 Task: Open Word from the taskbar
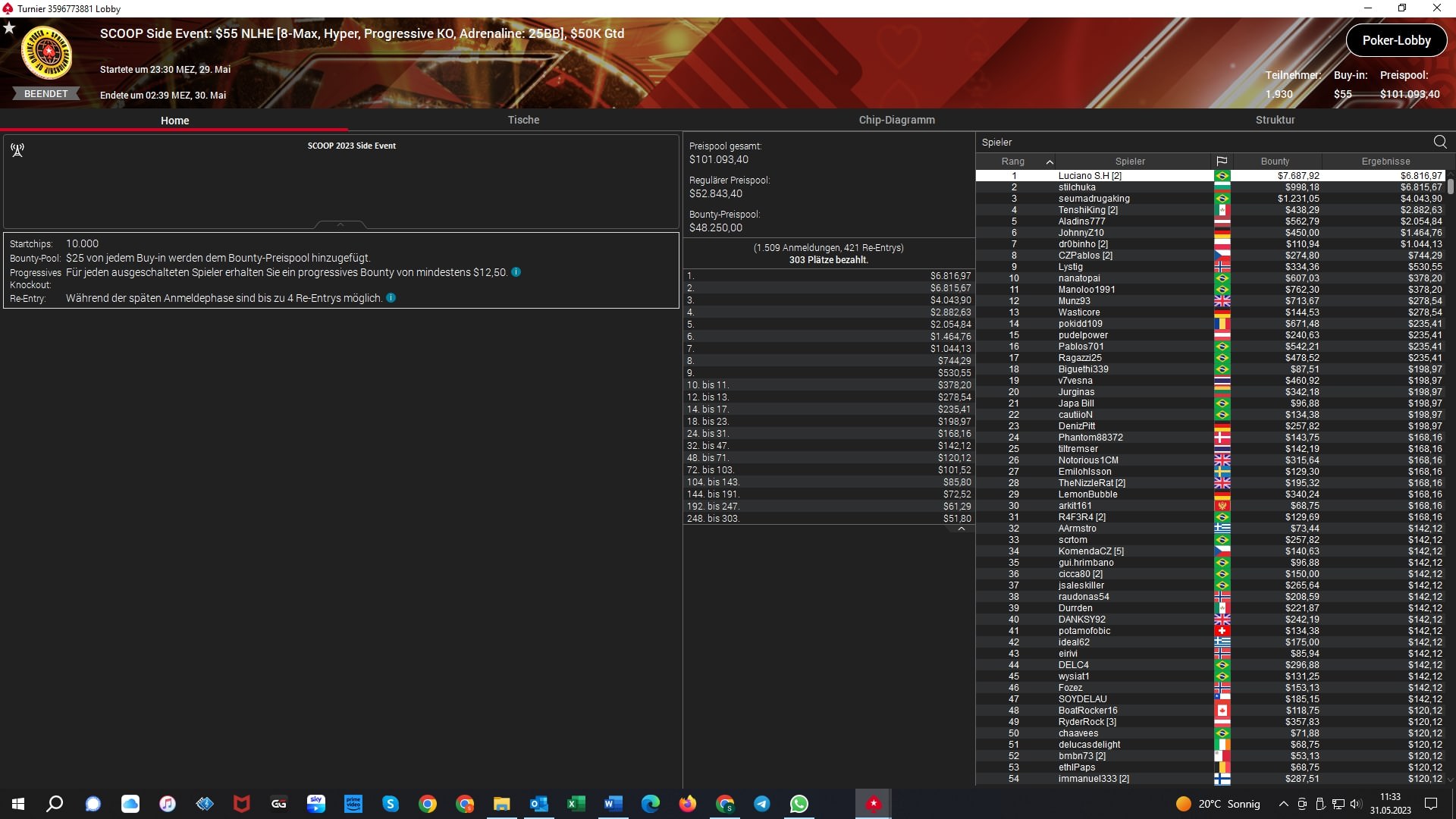tap(613, 804)
